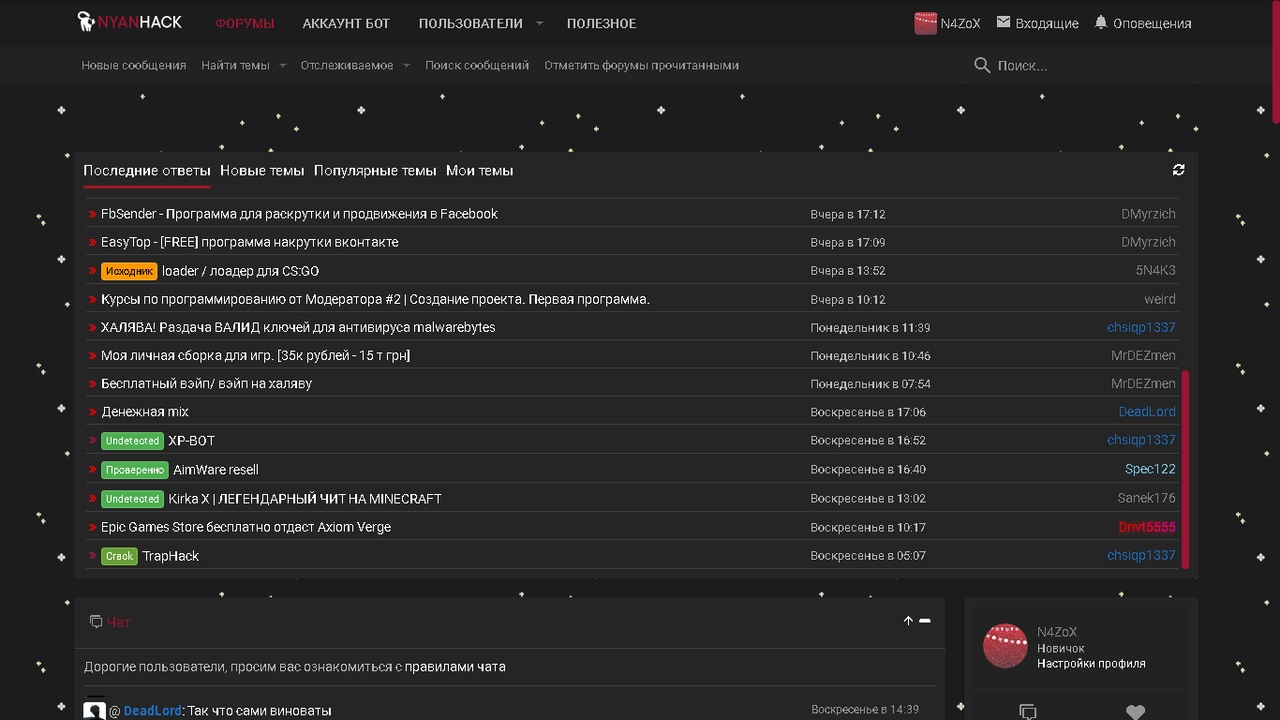Click the latest replies list scrollbar
Image resolution: width=1280 pixels, height=720 pixels.
[1186, 469]
